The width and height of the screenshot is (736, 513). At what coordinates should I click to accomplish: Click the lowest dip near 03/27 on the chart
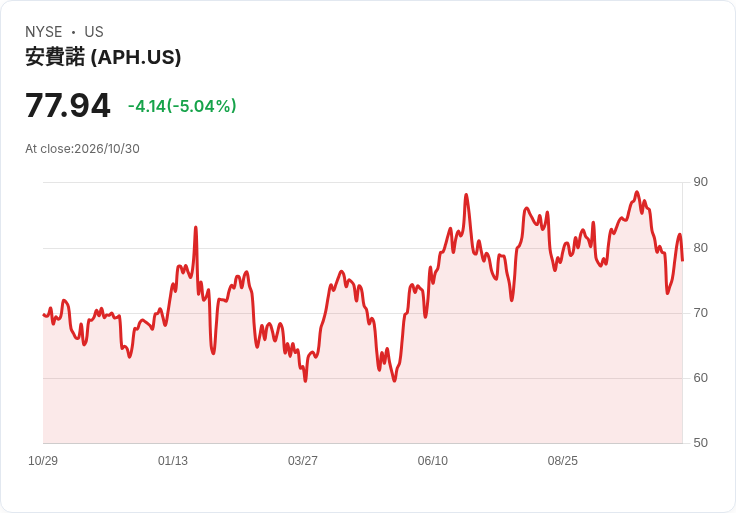(x=306, y=381)
